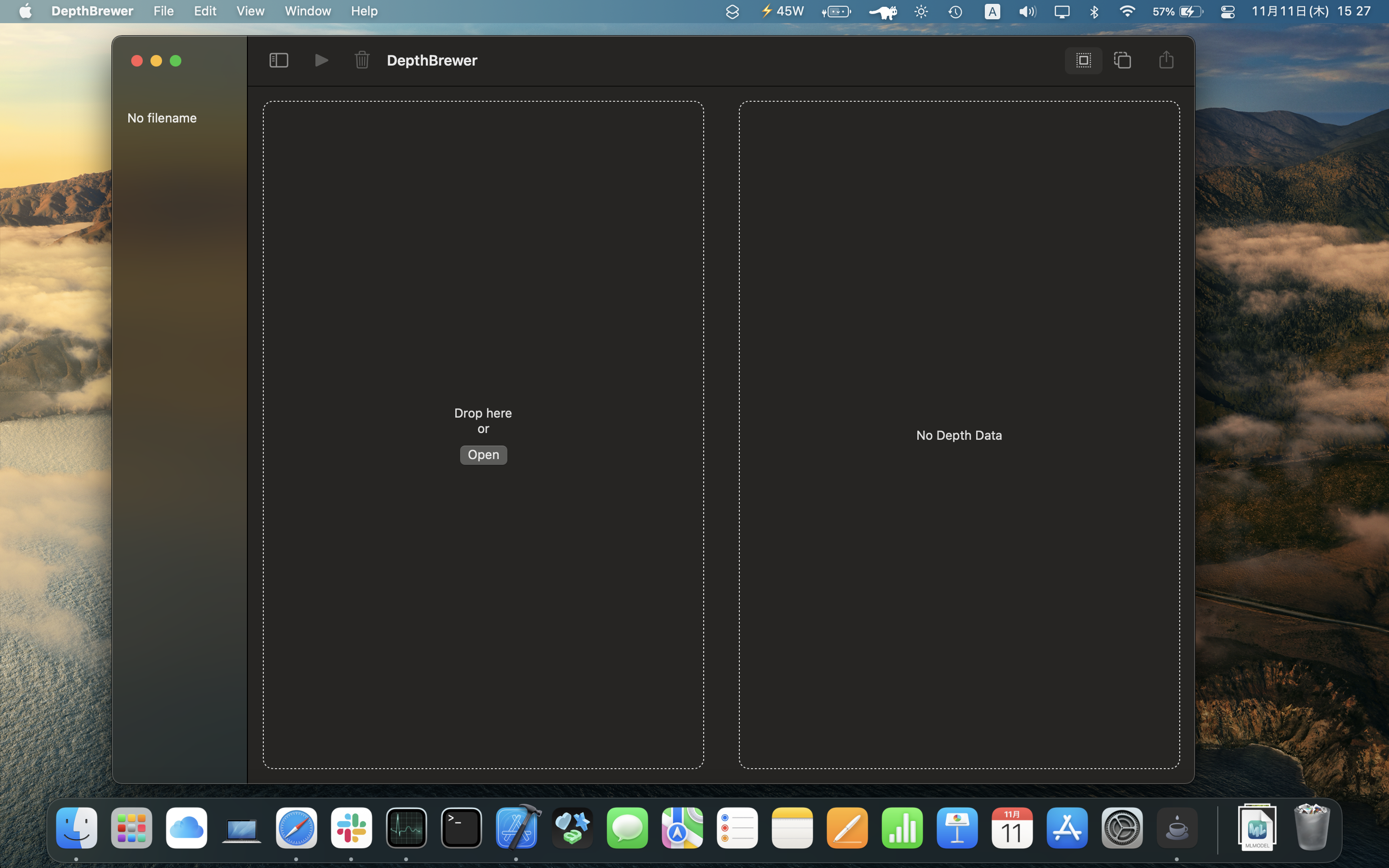Click the No Depth Data panel area

(x=958, y=434)
